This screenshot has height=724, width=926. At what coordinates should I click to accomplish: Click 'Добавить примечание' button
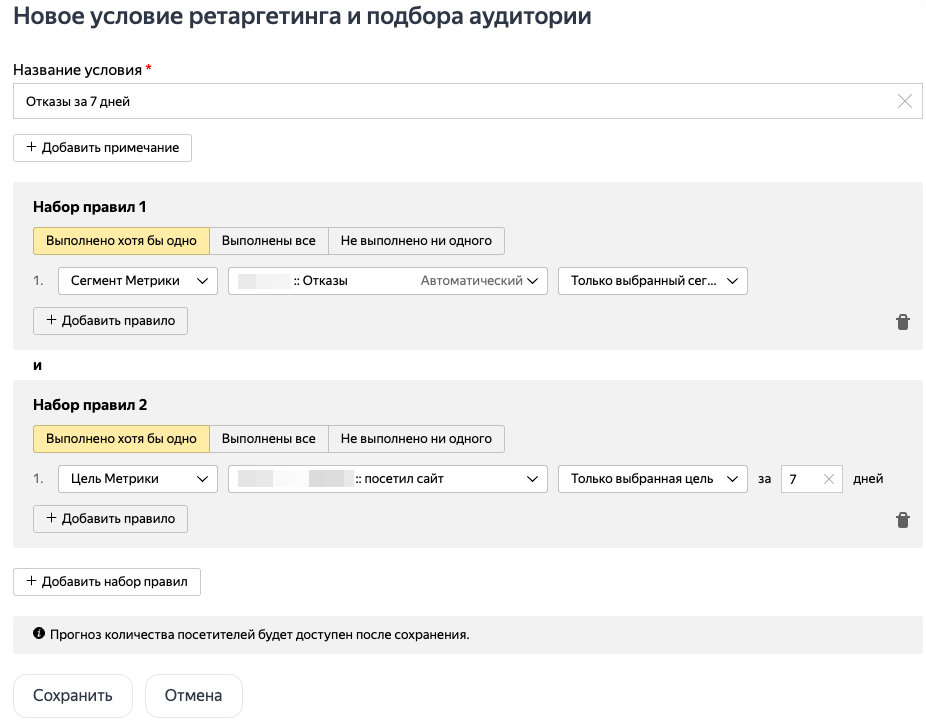(x=102, y=148)
